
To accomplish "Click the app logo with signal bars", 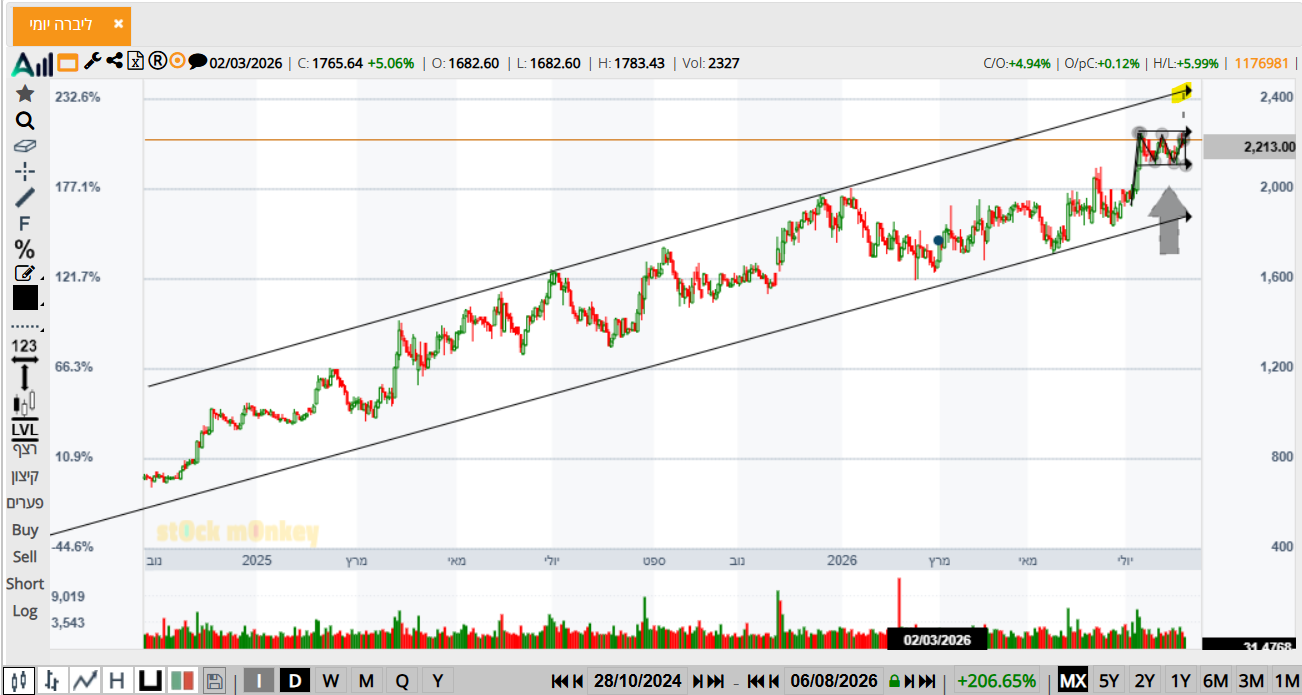I will click(32, 65).
